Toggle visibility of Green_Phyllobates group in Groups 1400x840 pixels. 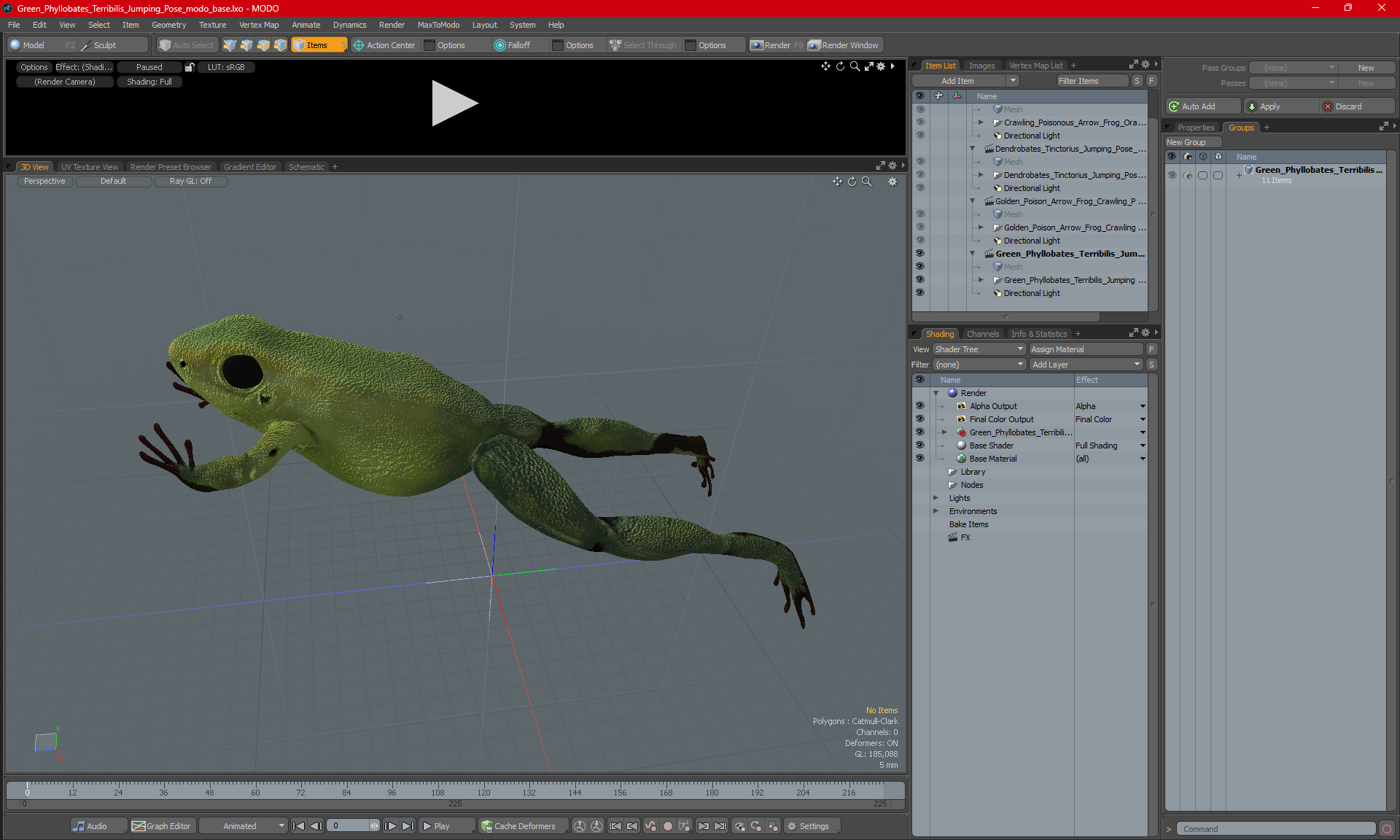coord(1172,175)
